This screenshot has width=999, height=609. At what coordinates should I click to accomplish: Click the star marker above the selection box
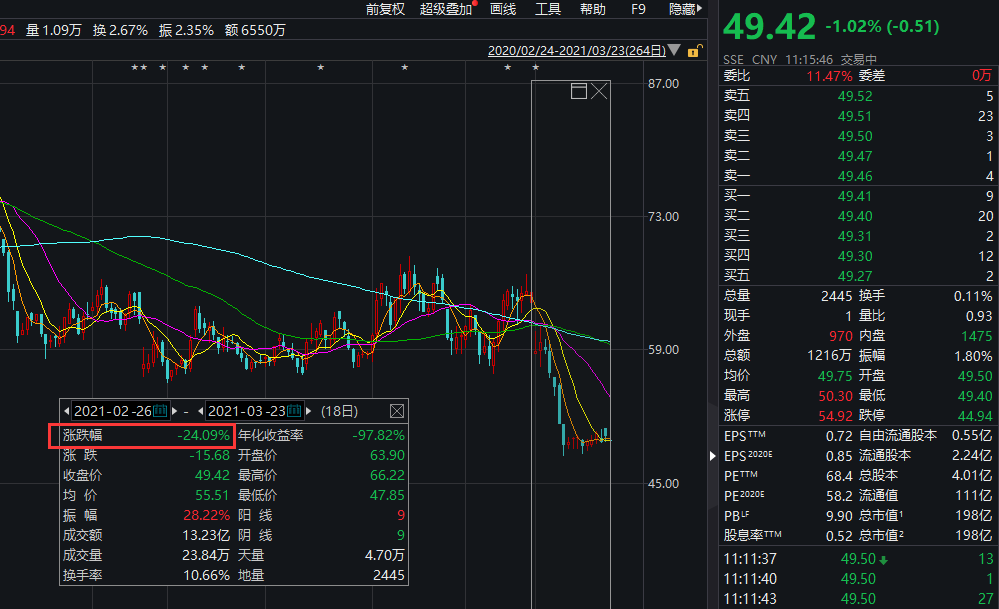[x=535, y=68]
